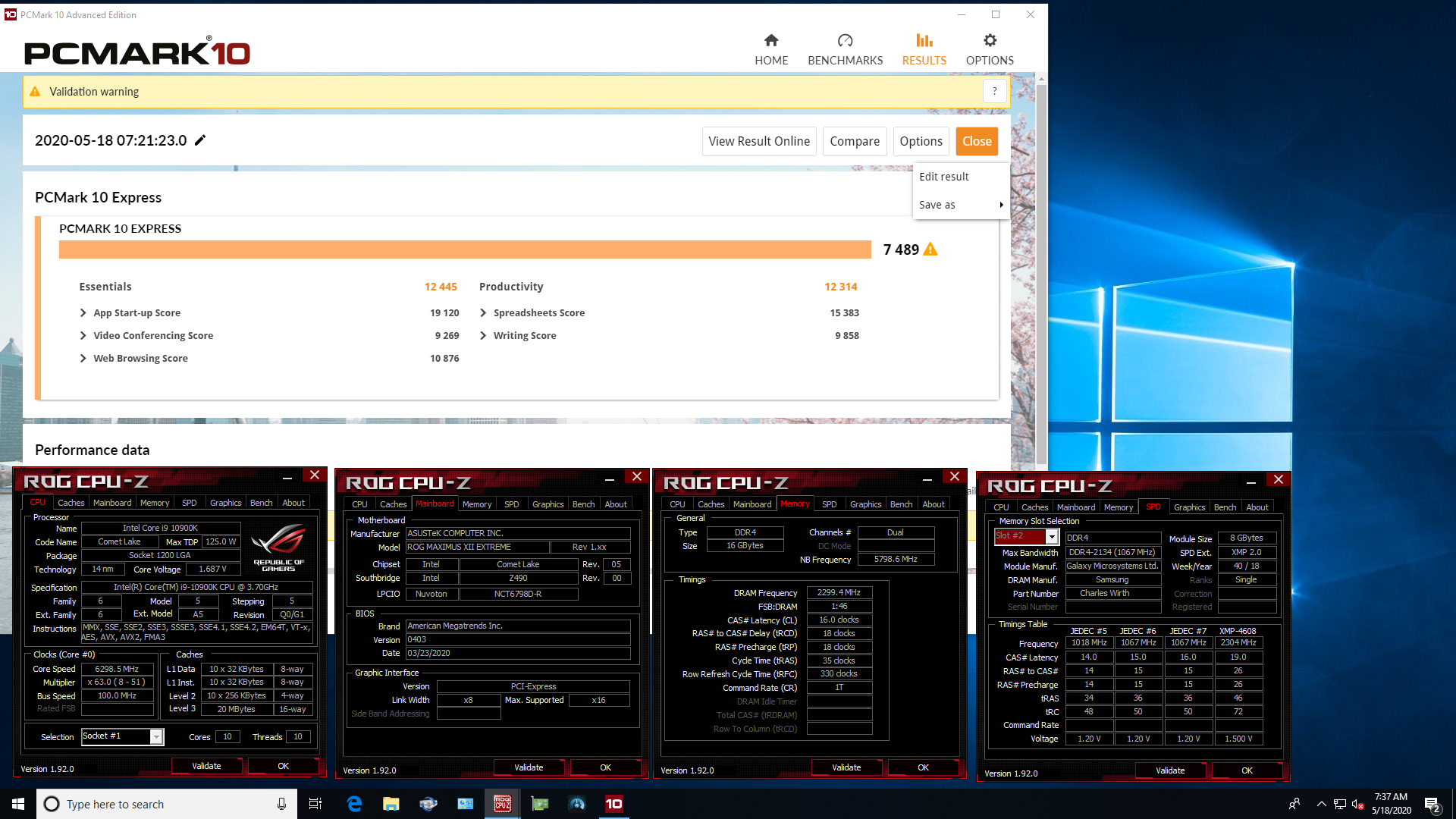Expand Web Browsing Score details
The image size is (1456, 819).
point(83,358)
